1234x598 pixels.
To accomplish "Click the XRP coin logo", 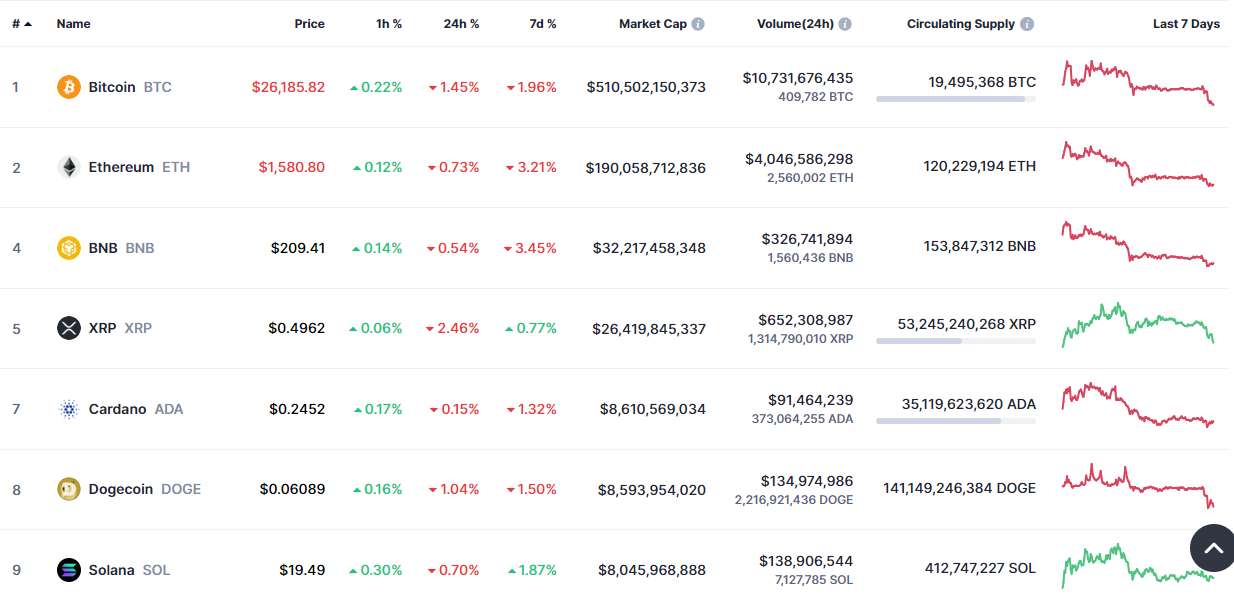I will [69, 328].
